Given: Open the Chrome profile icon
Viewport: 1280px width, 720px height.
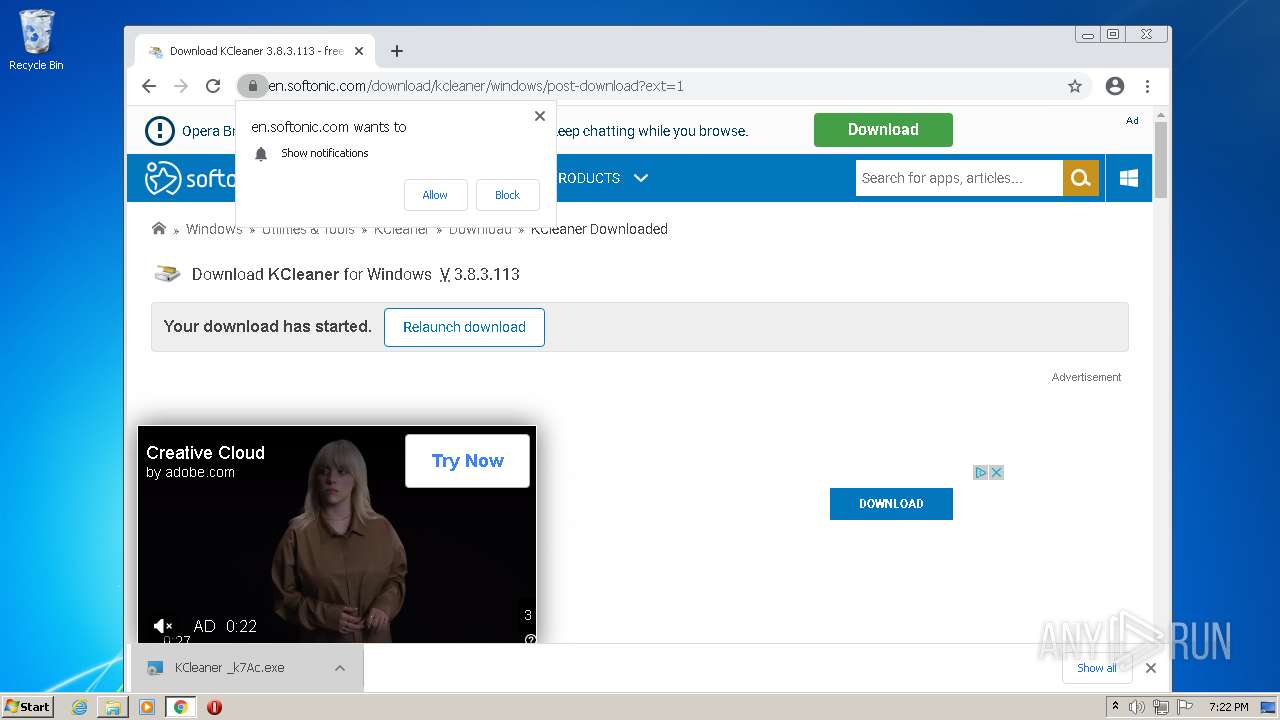Looking at the screenshot, I should coord(1115,86).
